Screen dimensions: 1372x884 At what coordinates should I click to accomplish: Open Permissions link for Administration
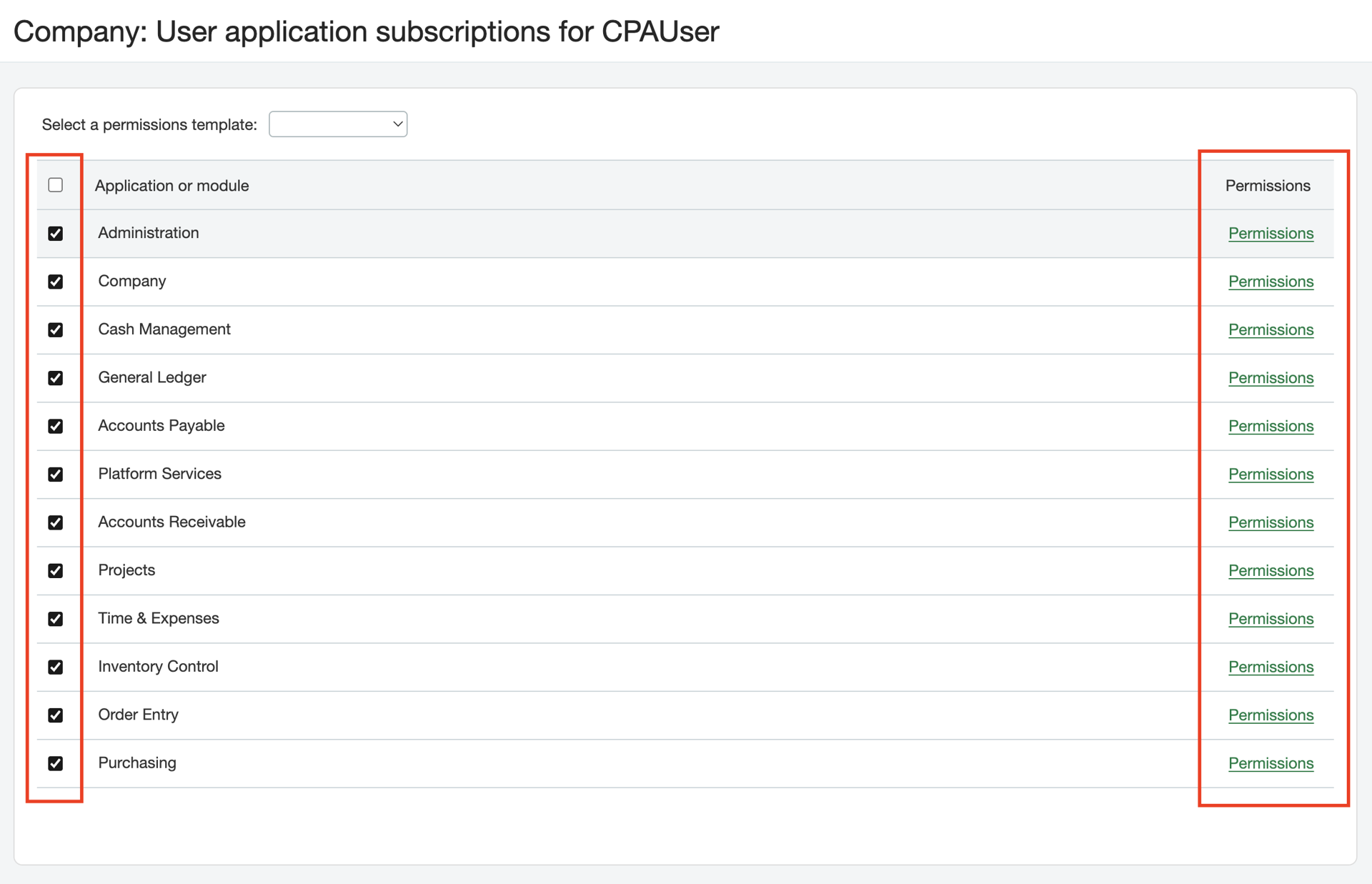tap(1271, 234)
